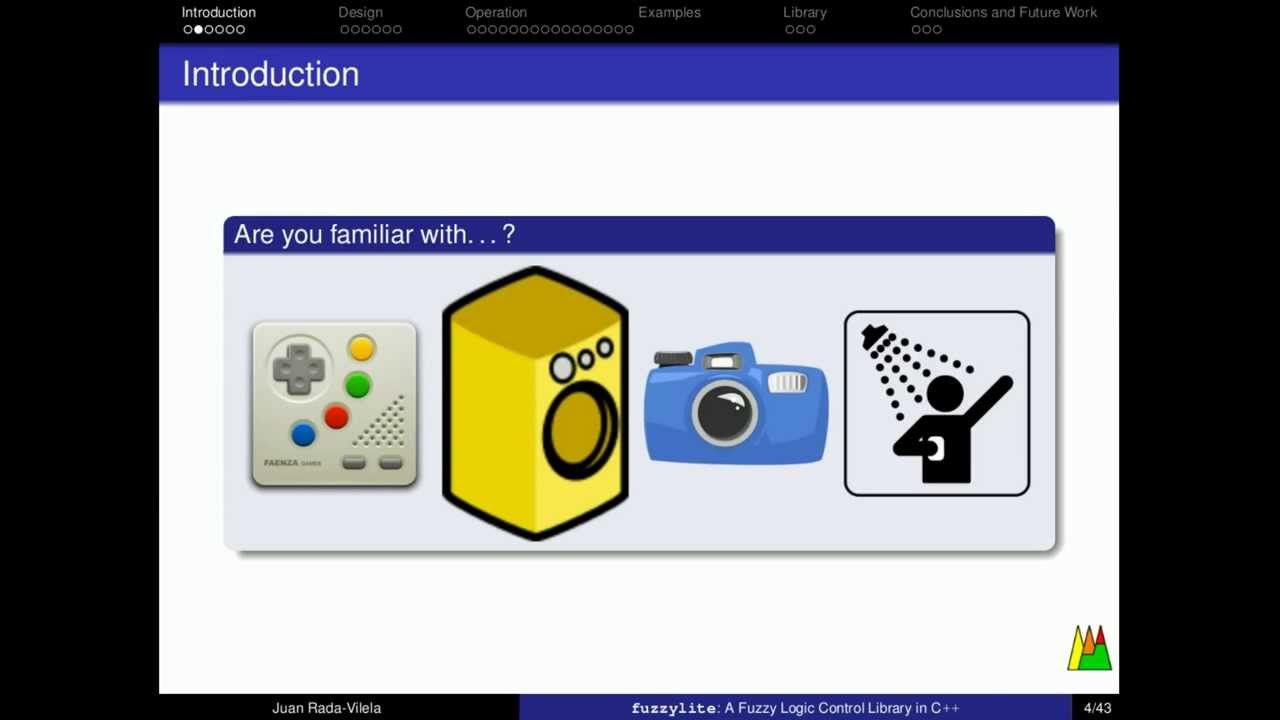Click the shower head in the pictogram
The height and width of the screenshot is (720, 1280).
(876, 337)
